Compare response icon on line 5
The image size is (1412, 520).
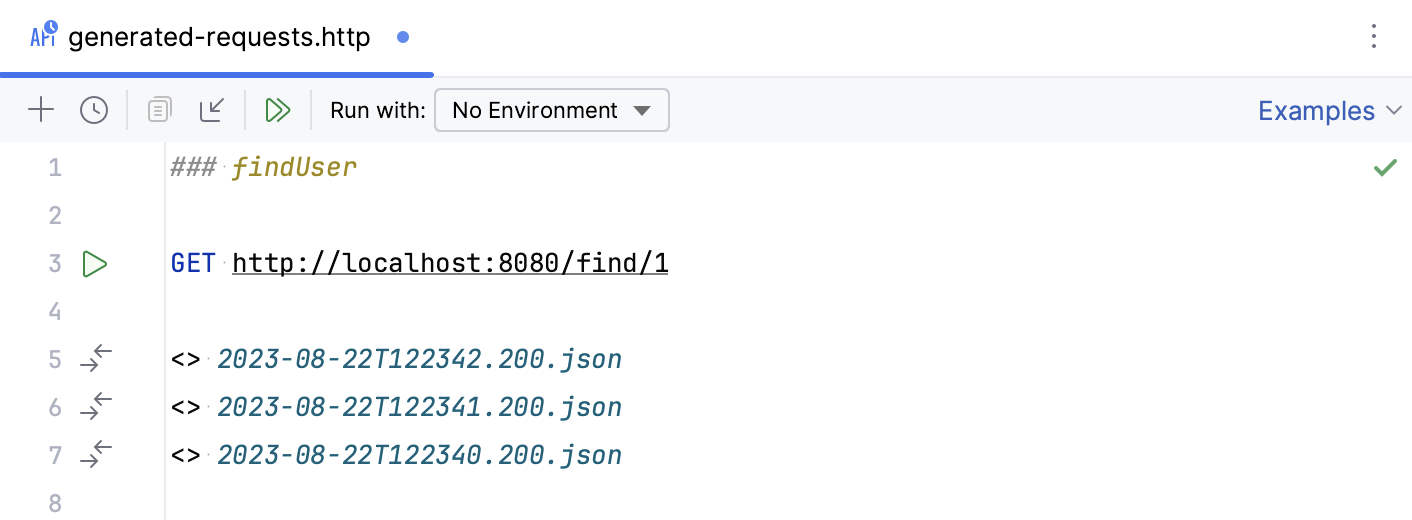click(96, 359)
